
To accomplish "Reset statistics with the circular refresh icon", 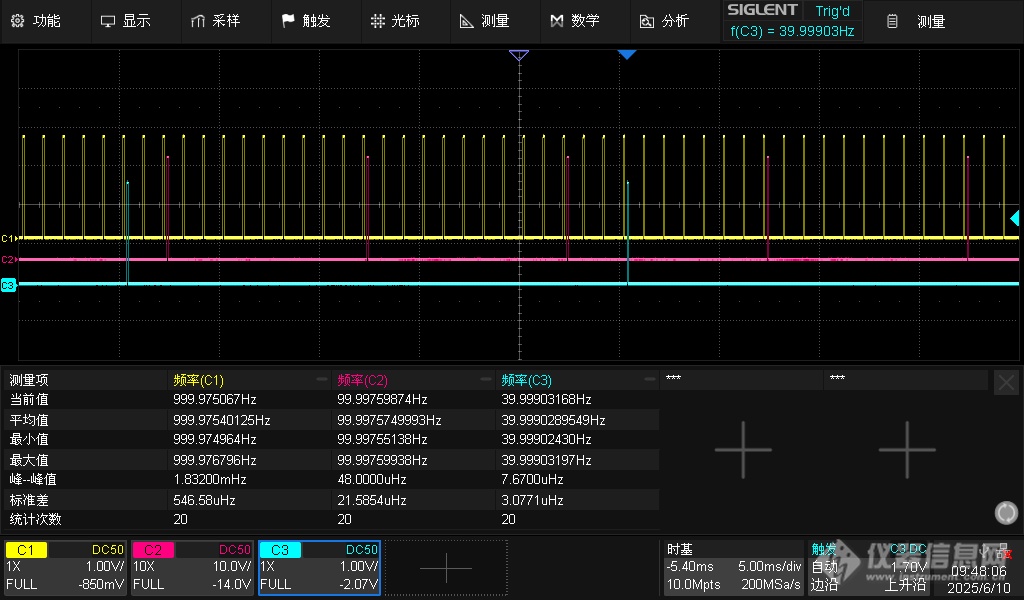I will 1006,513.
